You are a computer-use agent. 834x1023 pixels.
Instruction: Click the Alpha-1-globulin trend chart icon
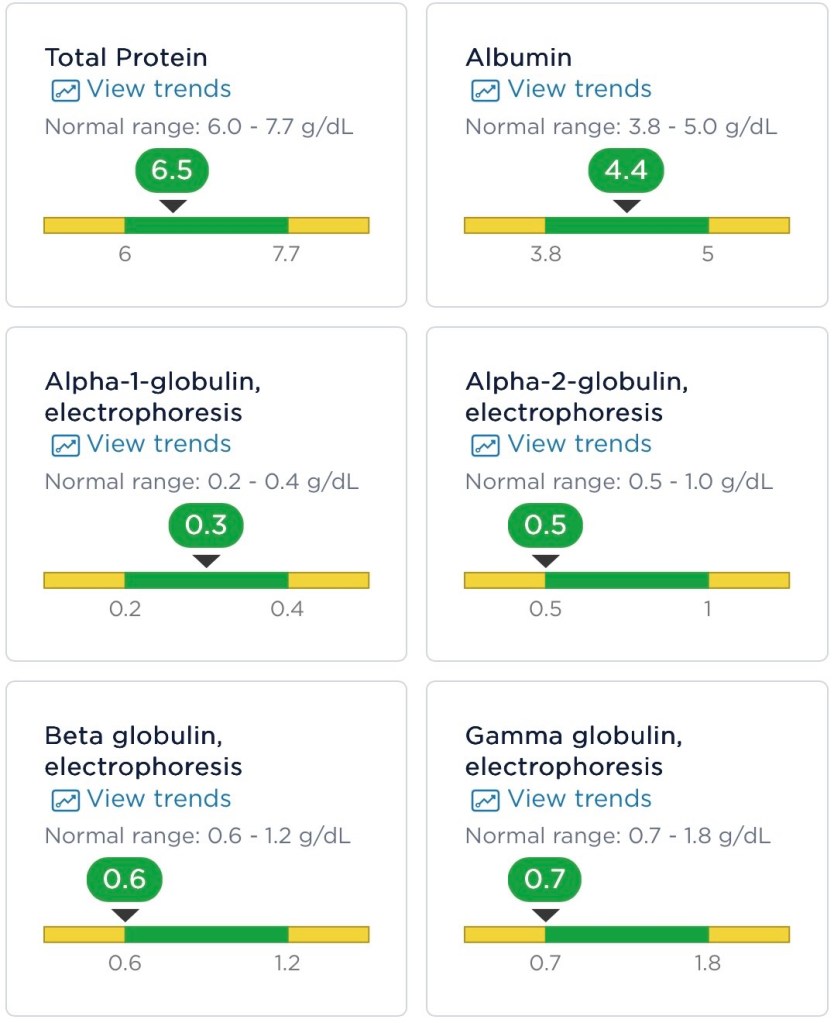(x=65, y=445)
